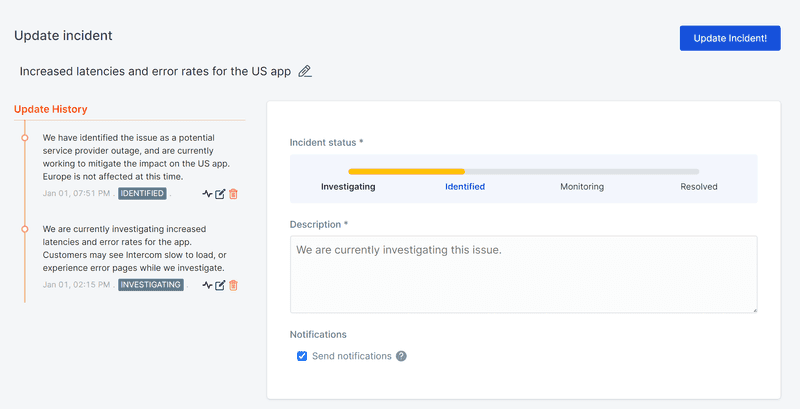Edit the Investigating update entry
Viewport: 800px width, 409px height.
(x=220, y=285)
